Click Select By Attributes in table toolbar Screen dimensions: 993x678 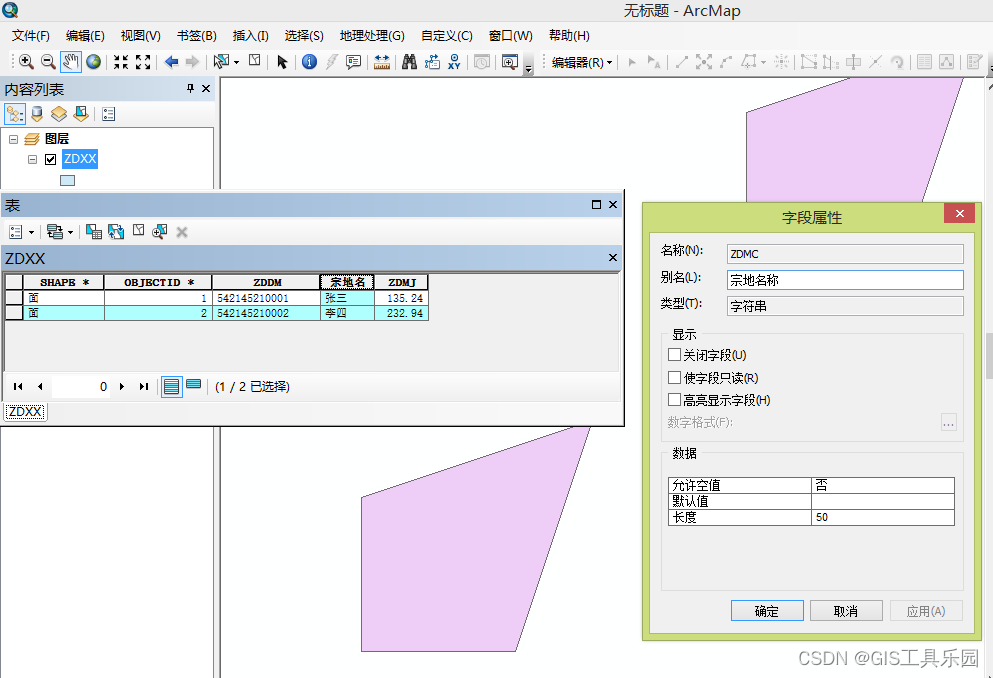pyautogui.click(x=94, y=232)
